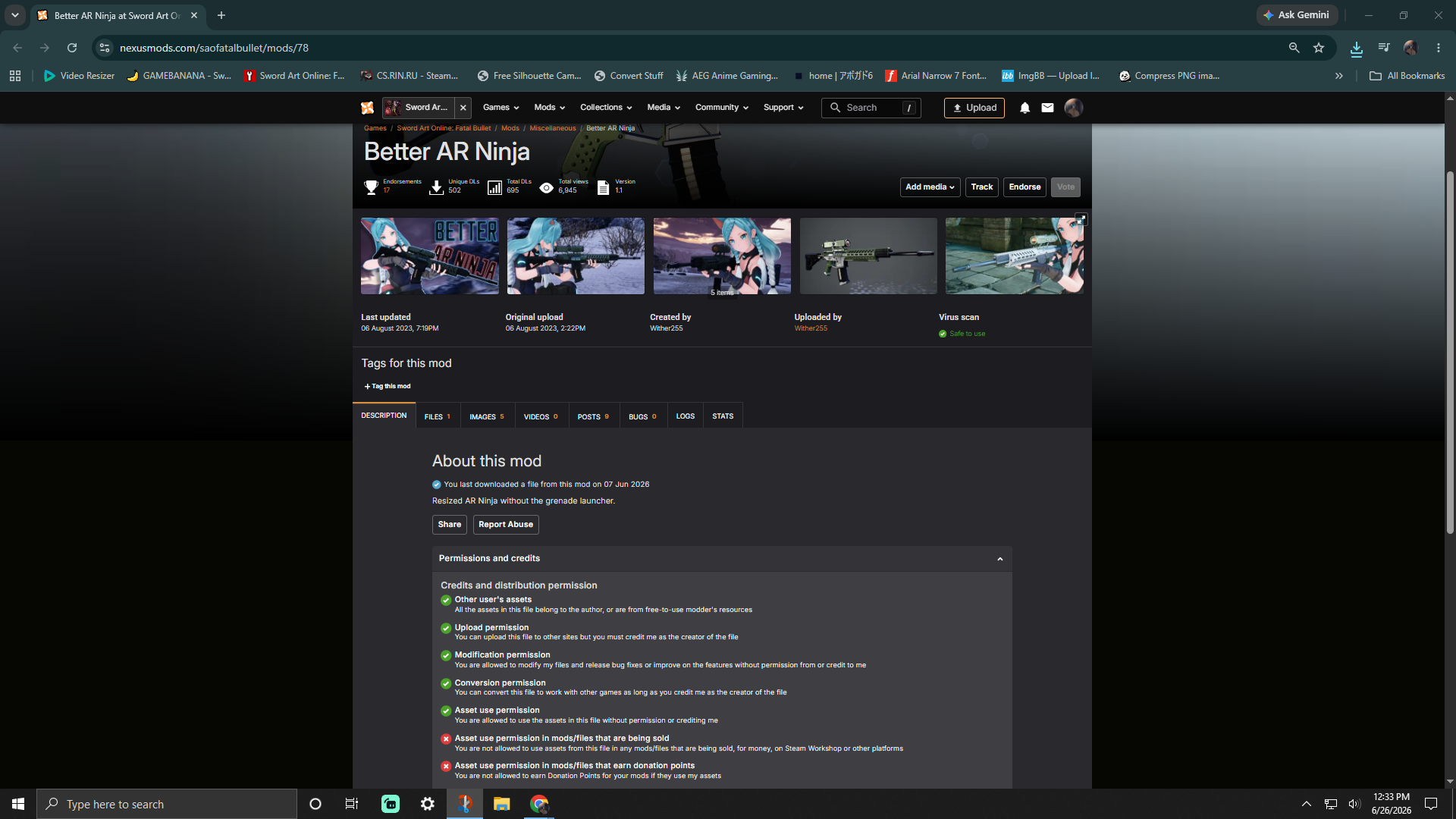This screenshot has width=1456, height=819.
Task: Go to Miscellaneous breadcrumb
Action: coord(552,128)
